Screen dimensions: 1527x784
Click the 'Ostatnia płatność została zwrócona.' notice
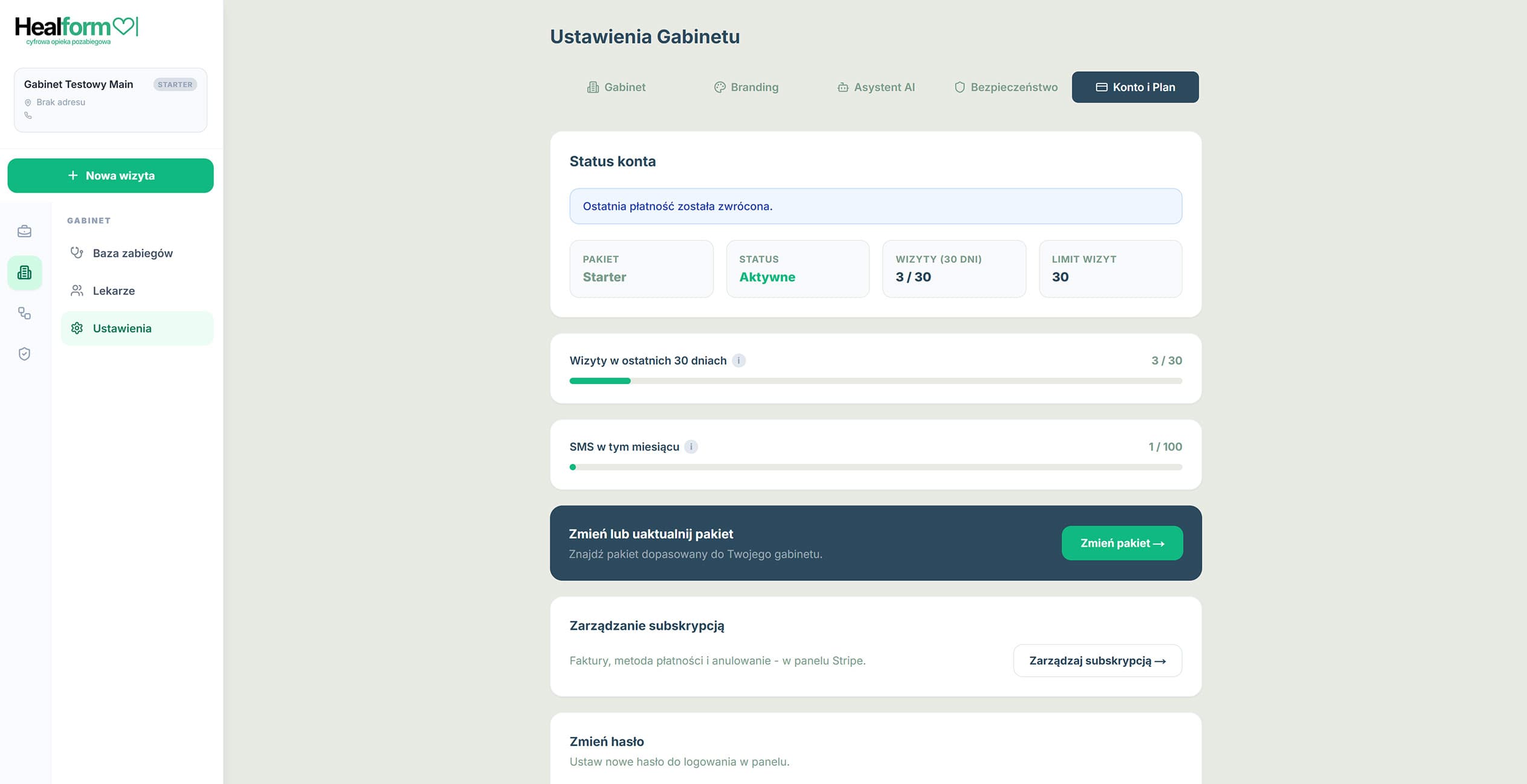pos(876,206)
